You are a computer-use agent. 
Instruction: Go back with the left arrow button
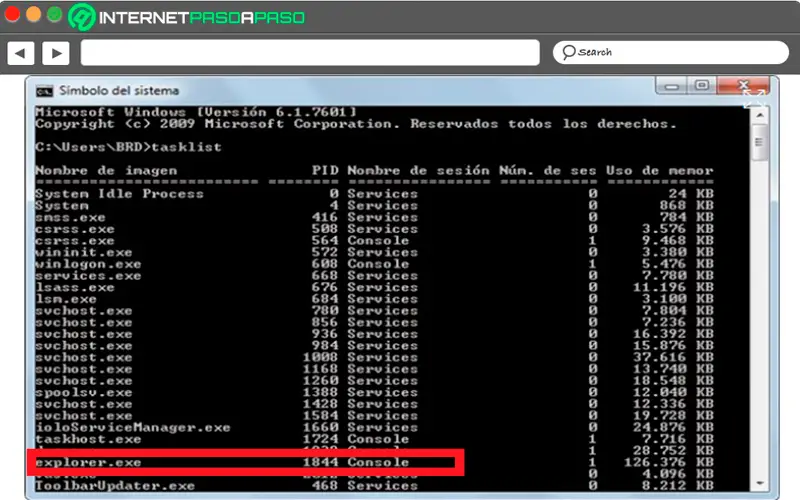[21, 53]
